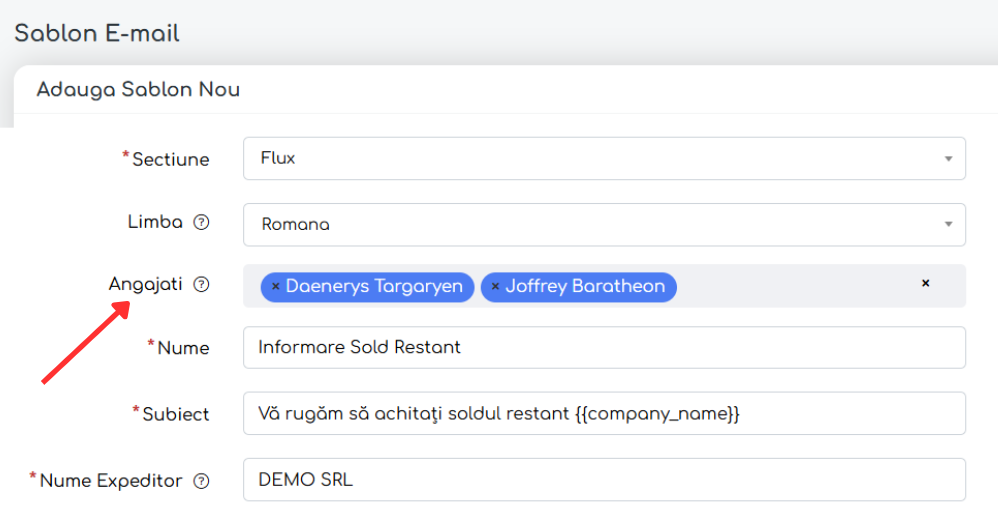This screenshot has height=527, width=998.
Task: Focus the Nume field with Informare Sold Restant
Action: pos(603,348)
